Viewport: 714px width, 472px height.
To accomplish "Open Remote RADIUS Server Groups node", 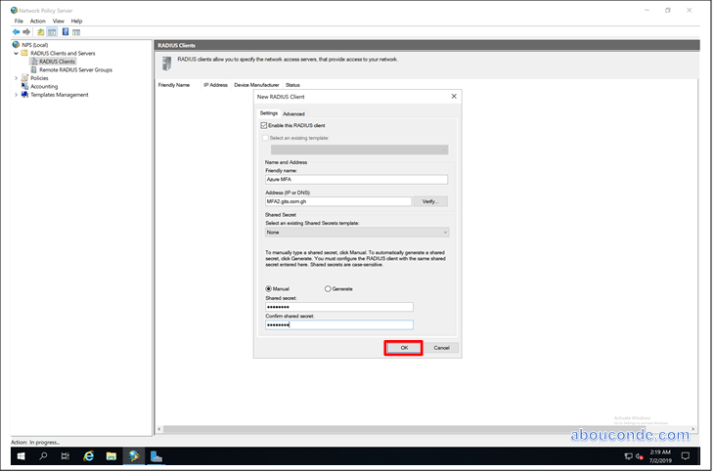I will point(75,69).
